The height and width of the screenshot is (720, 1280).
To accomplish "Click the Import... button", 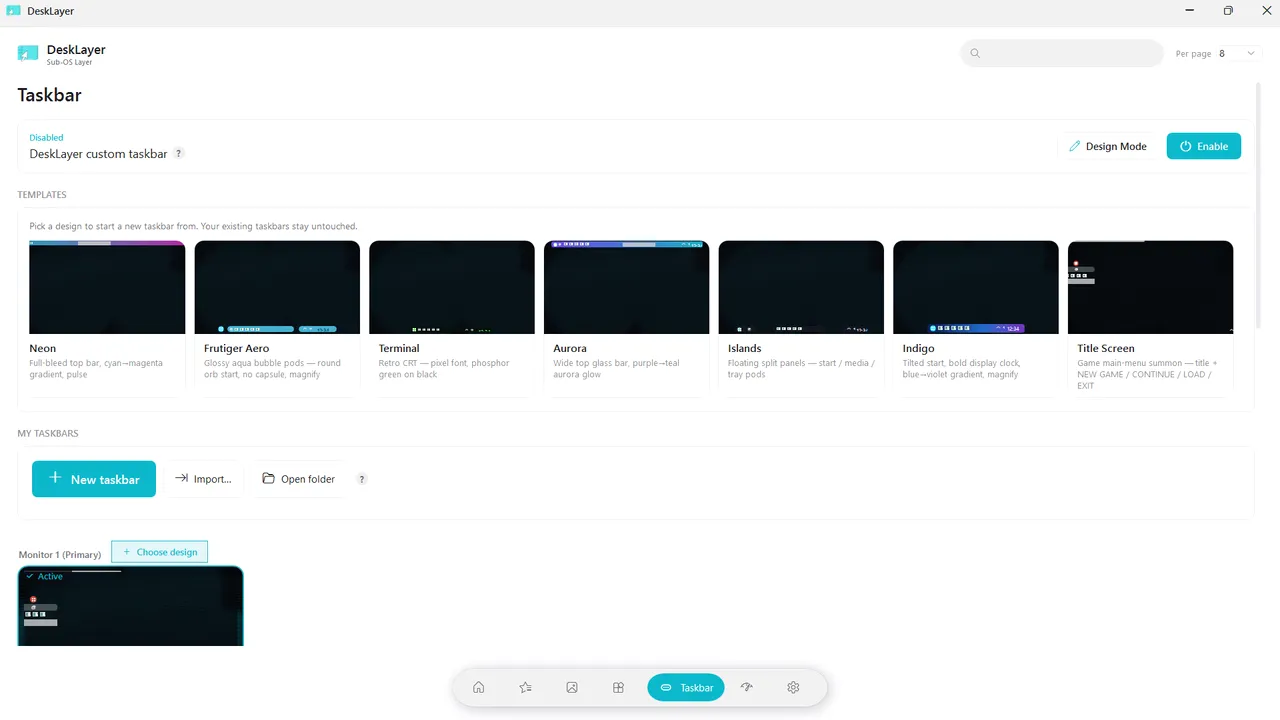I will click(x=203, y=479).
